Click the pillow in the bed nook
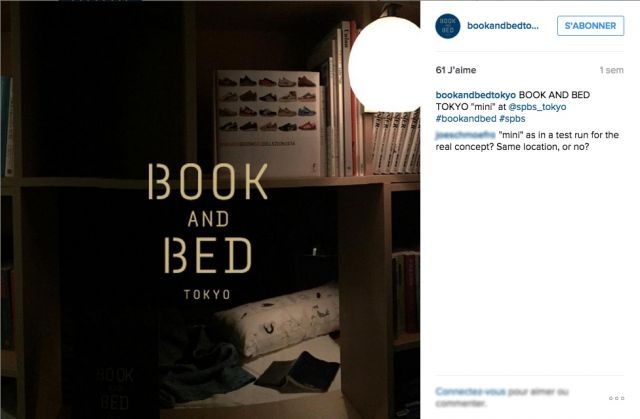640x419 pixels. [x=278, y=319]
